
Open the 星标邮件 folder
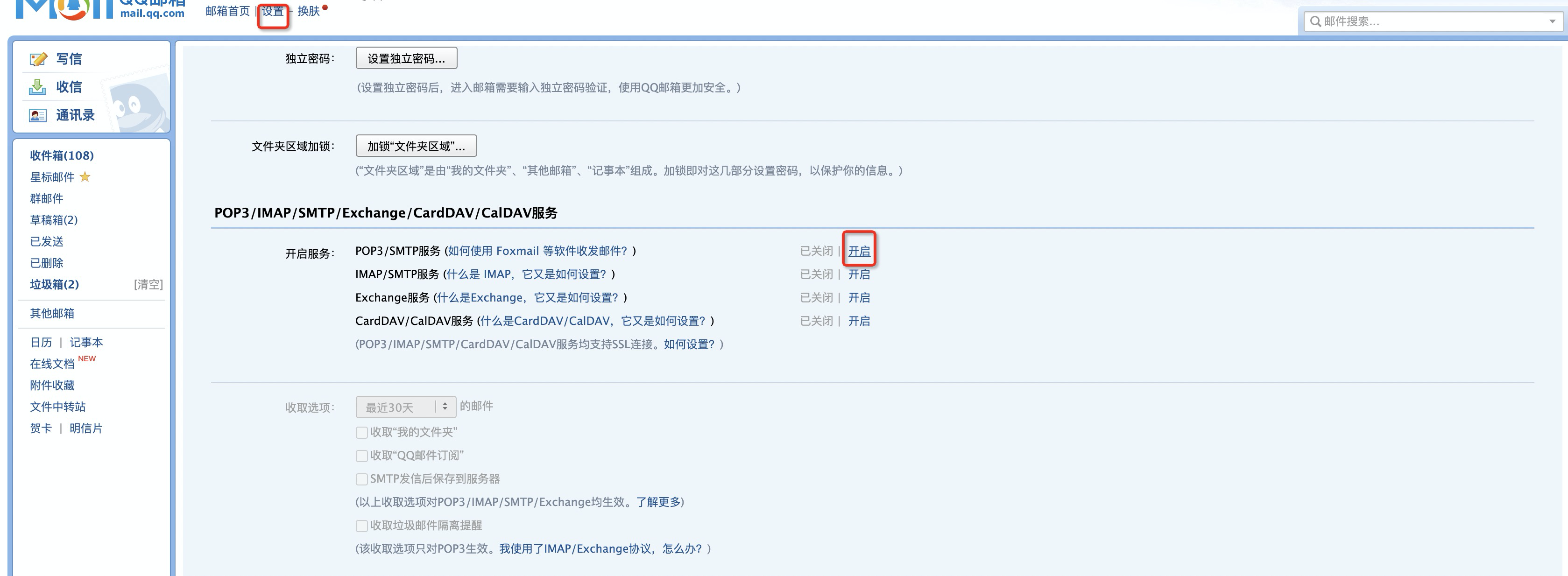click(x=52, y=177)
